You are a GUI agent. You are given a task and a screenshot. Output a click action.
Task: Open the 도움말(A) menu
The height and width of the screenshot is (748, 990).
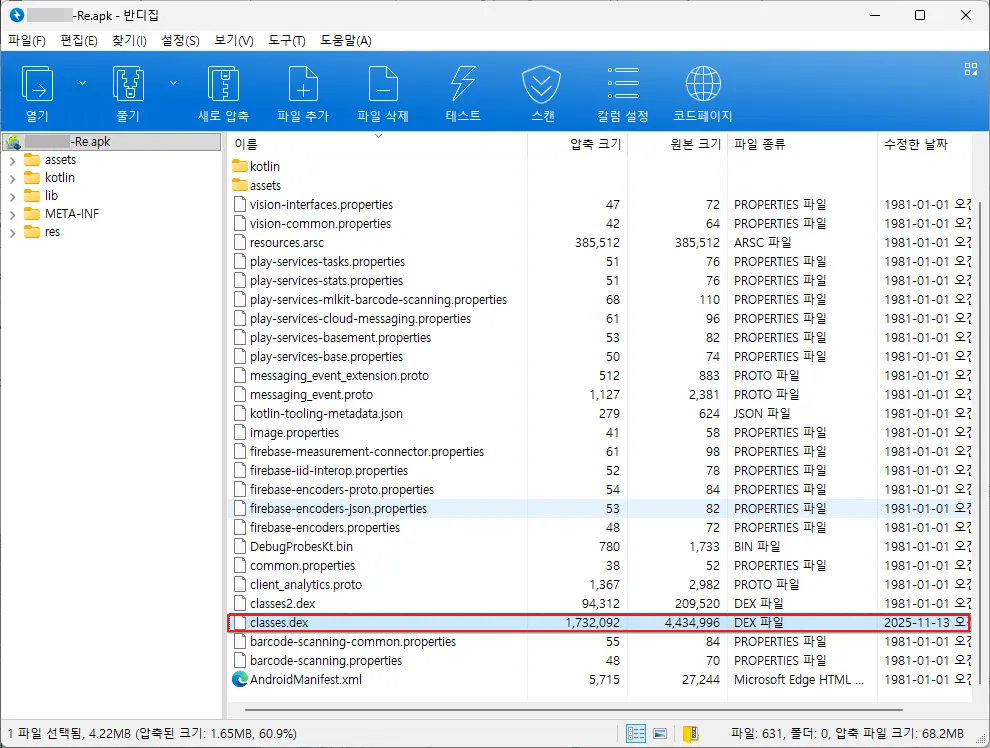pos(345,41)
